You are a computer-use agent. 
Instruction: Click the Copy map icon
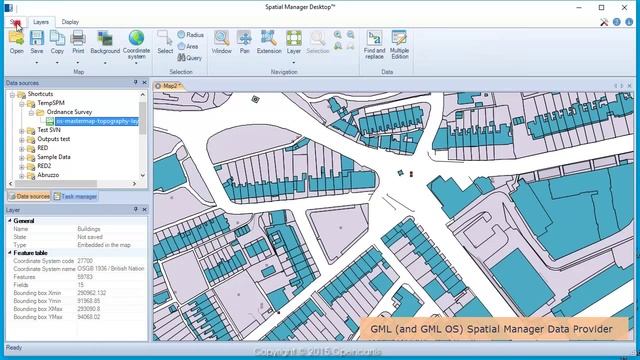point(57,38)
